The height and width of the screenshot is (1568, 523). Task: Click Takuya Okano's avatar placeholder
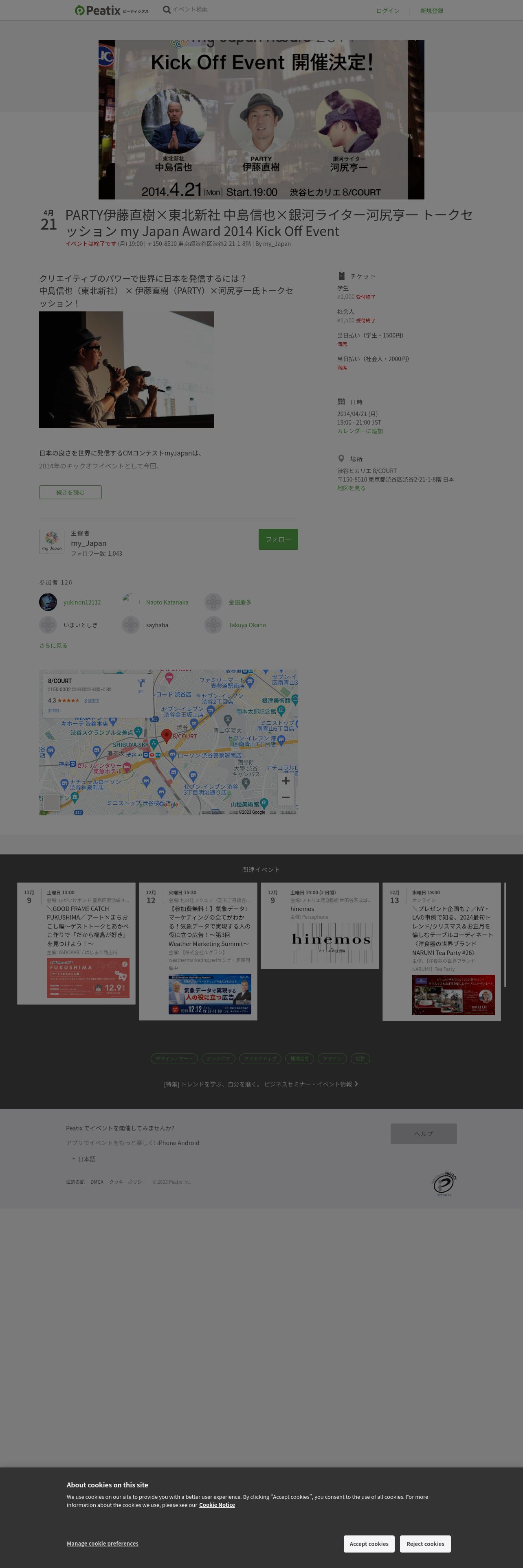213,624
